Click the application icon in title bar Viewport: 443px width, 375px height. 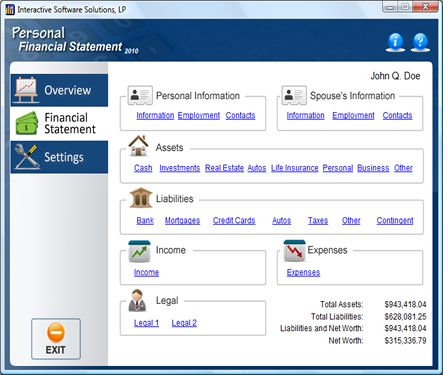10,10
